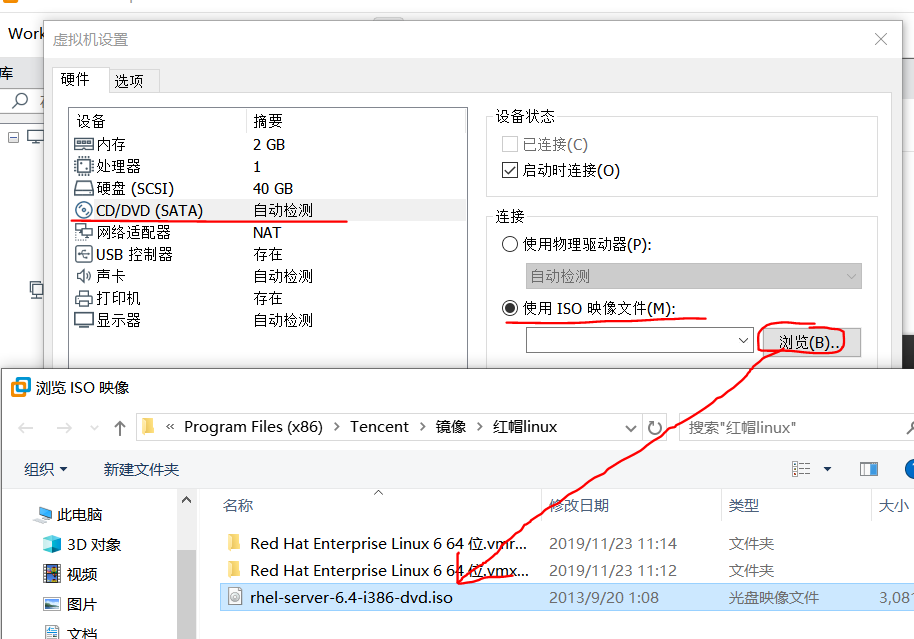The image size is (914, 639).
Task: Click the 40 GB hard disk summary
Action: coord(273,188)
